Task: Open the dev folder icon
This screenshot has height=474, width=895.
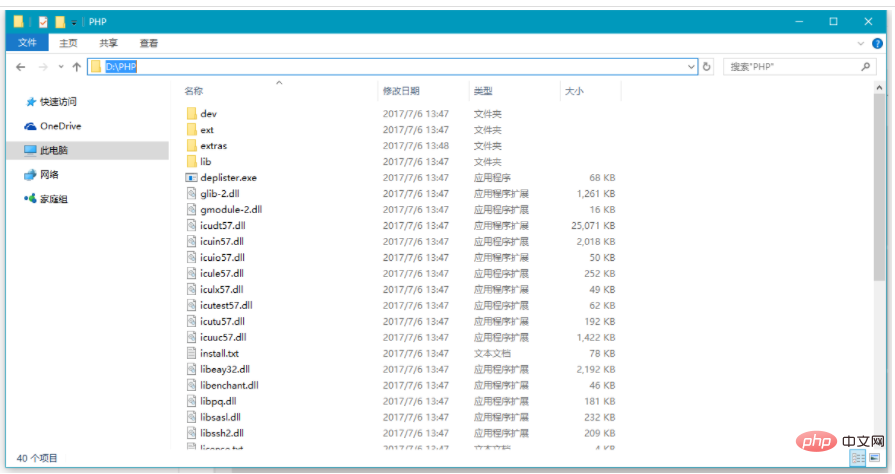Action: coord(192,114)
